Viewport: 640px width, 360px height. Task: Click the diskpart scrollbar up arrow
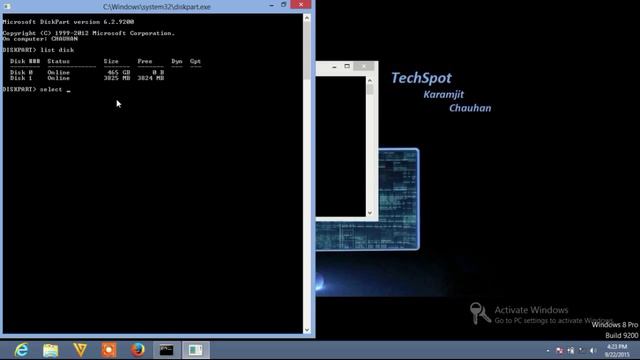[x=307, y=18]
